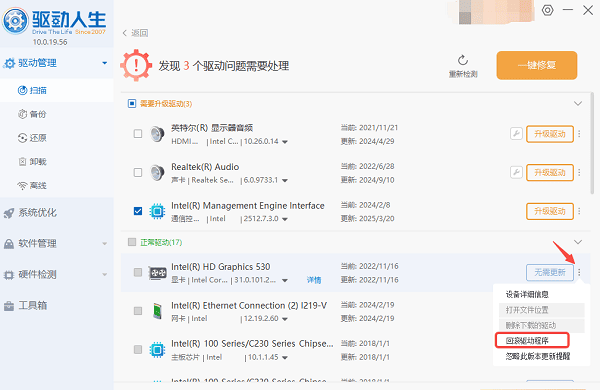This screenshot has width=600, height=390.
Task: Choose 回滚驱动程序 from context menu
Action: tap(532, 340)
